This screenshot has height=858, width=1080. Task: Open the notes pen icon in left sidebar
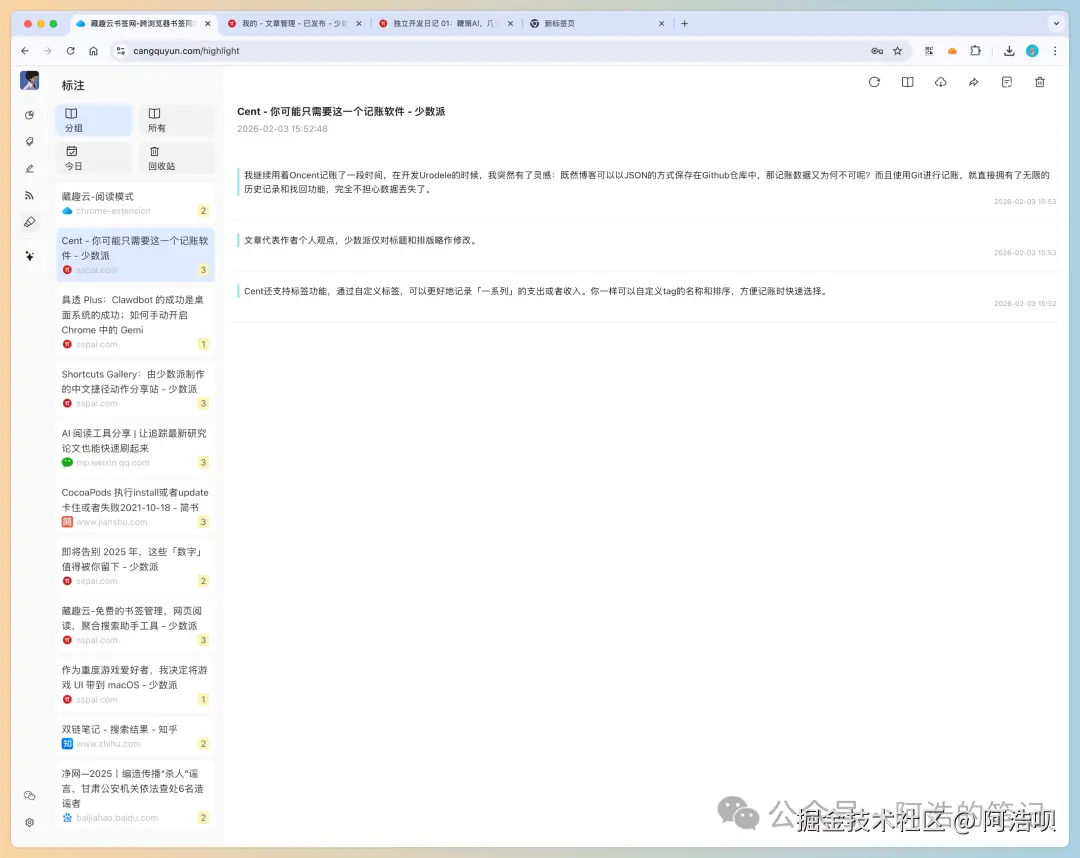point(29,167)
